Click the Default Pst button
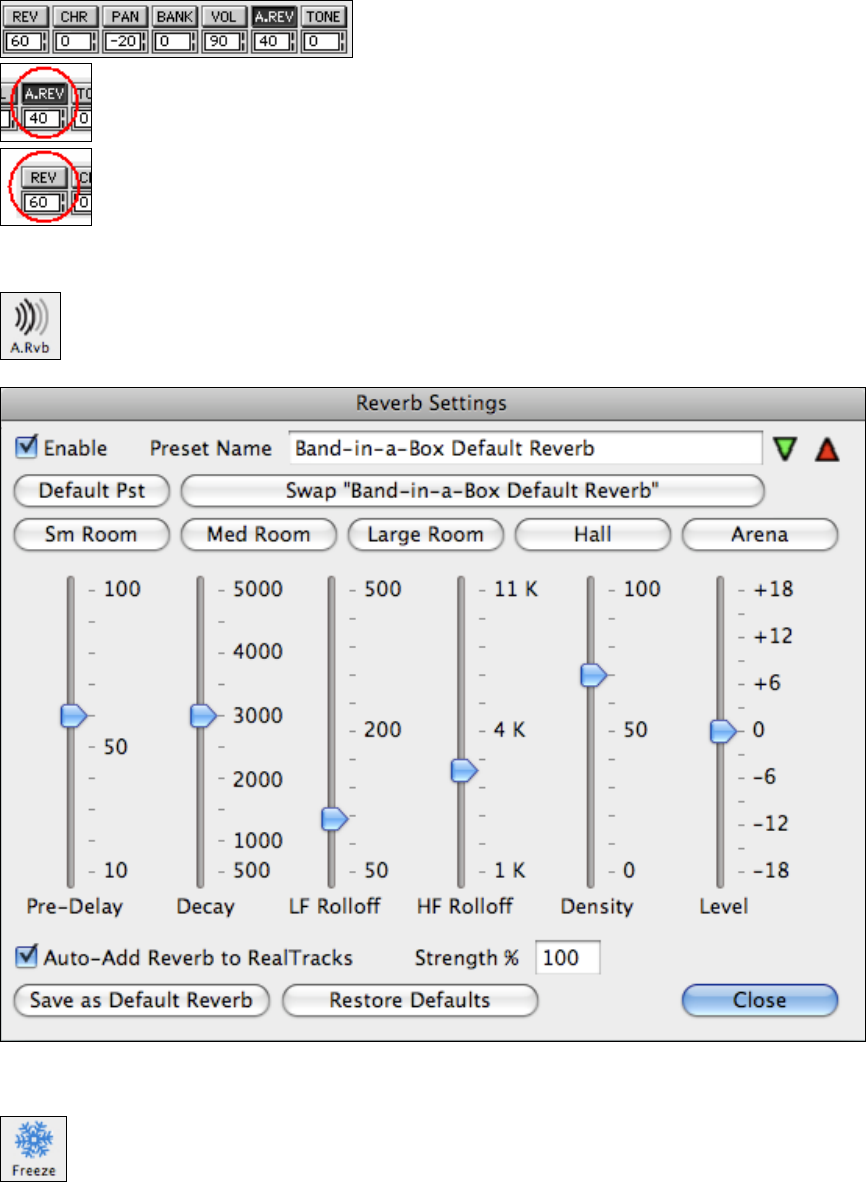The image size is (866, 1182). pyautogui.click(x=92, y=491)
